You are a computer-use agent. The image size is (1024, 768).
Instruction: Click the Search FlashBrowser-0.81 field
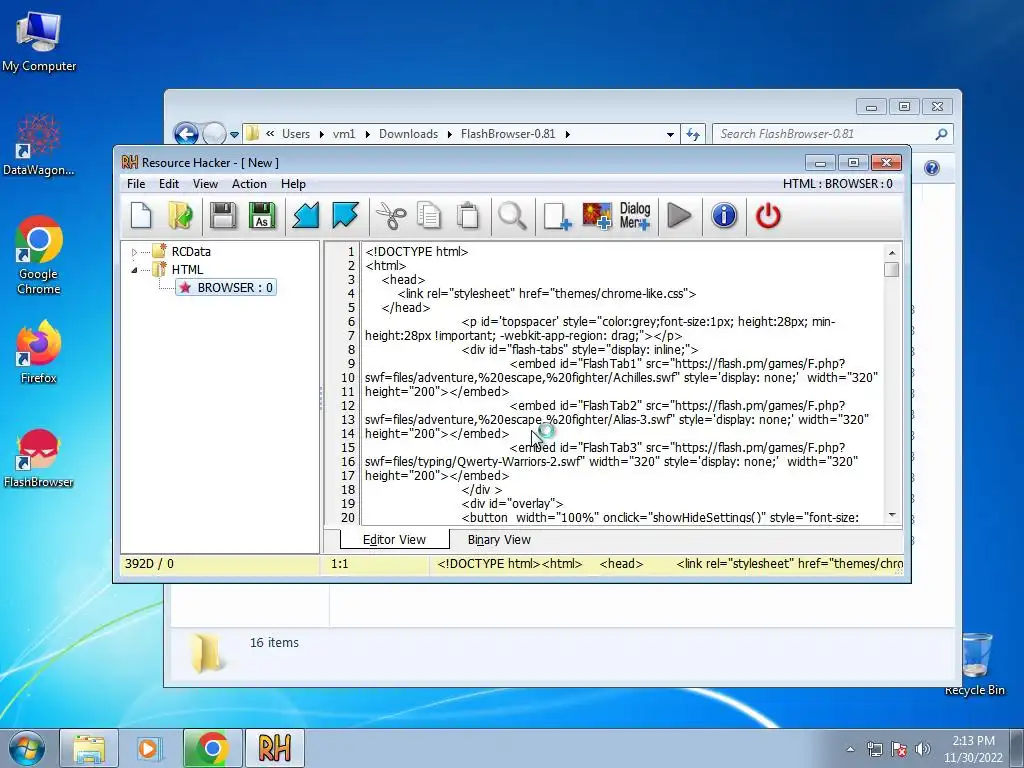(x=832, y=134)
